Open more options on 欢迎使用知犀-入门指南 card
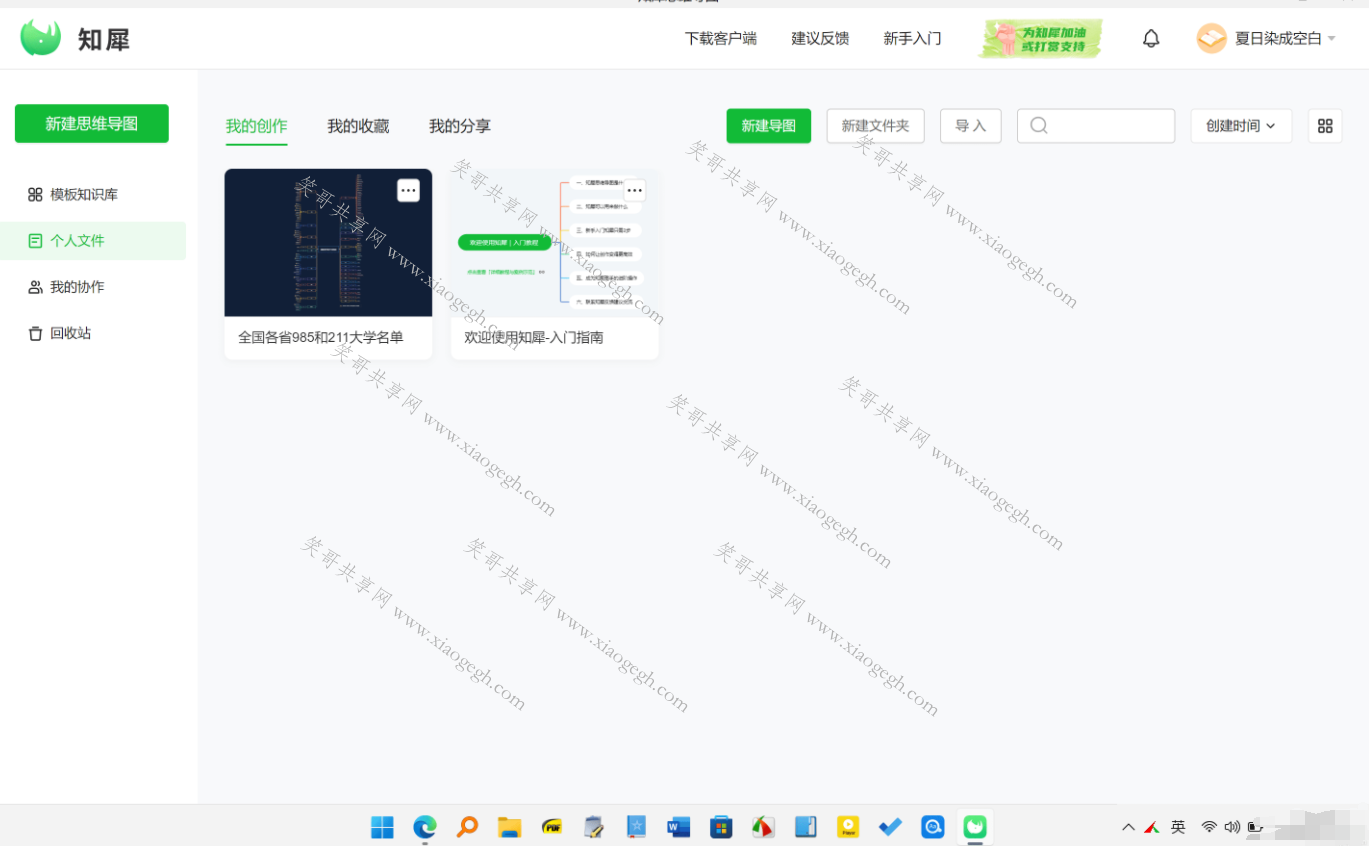The width and height of the screenshot is (1369, 846). coord(635,190)
